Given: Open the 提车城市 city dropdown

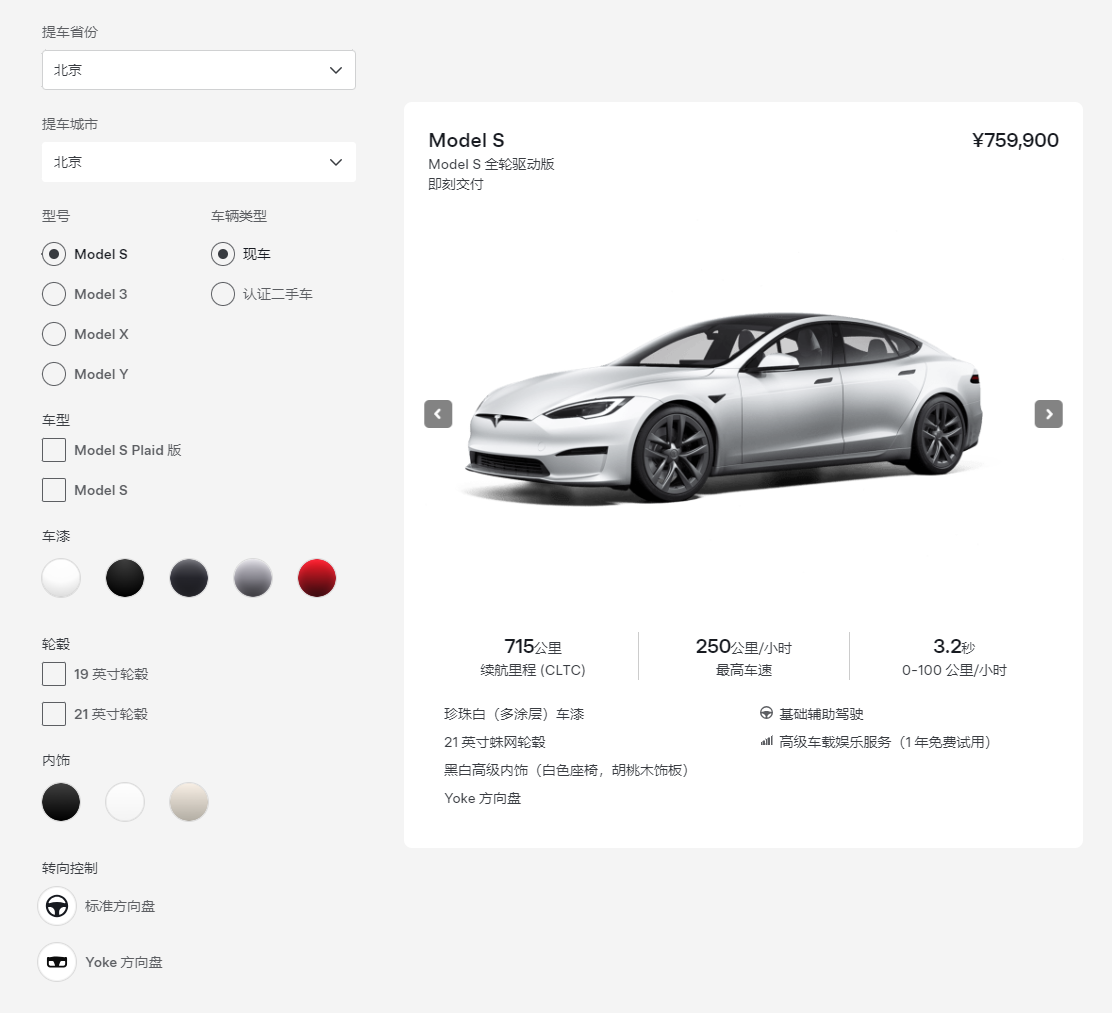Looking at the screenshot, I should 198,162.
